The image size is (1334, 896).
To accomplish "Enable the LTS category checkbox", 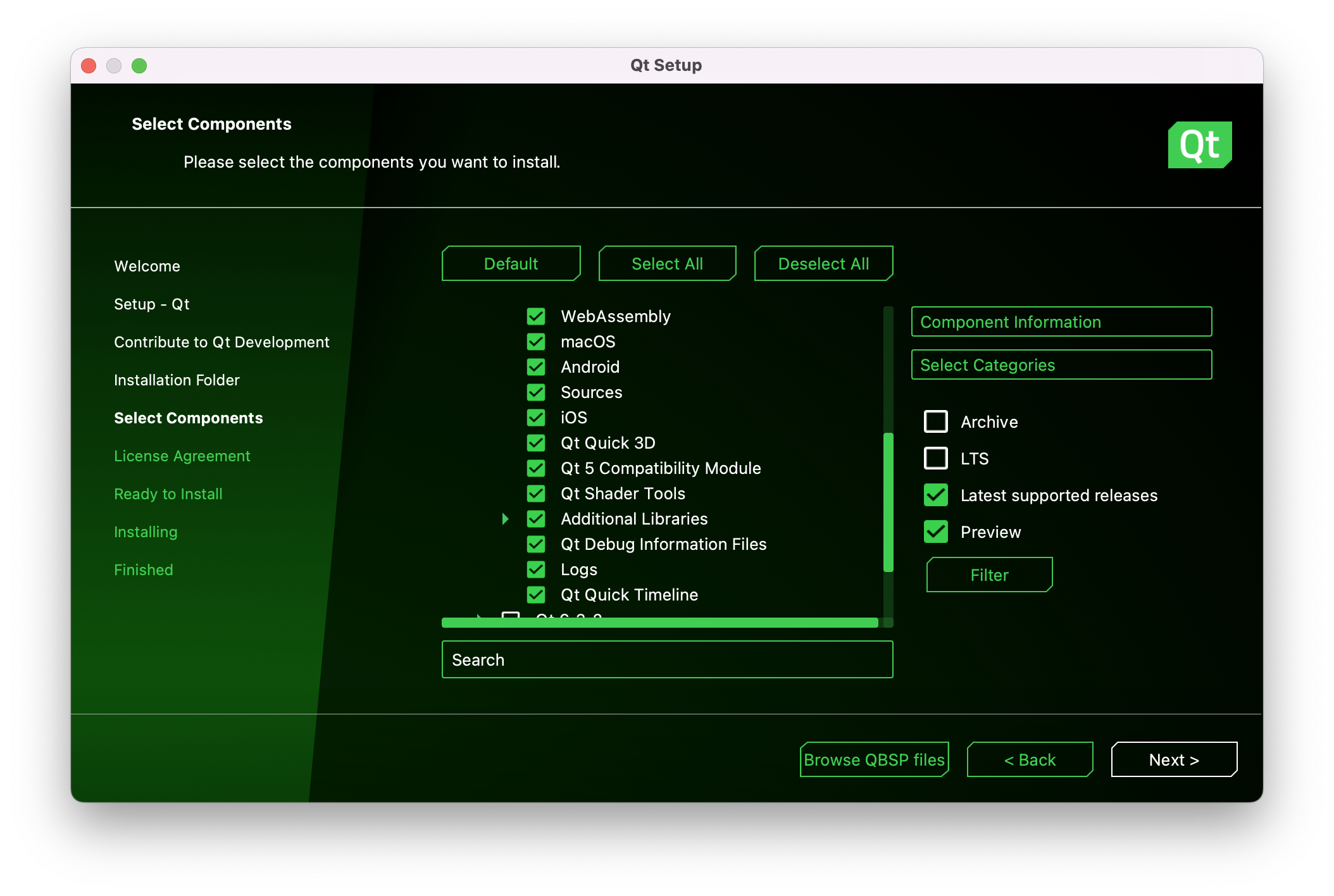I will click(x=935, y=458).
